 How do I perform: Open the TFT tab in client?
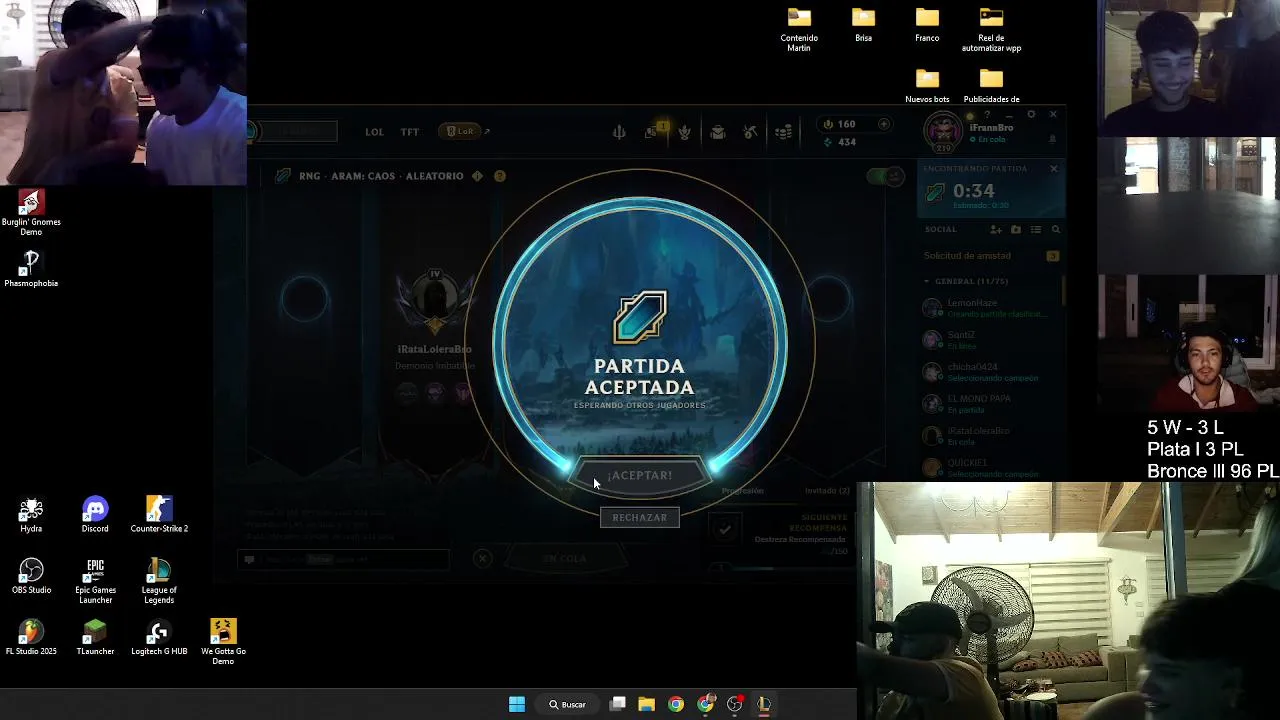(x=410, y=132)
